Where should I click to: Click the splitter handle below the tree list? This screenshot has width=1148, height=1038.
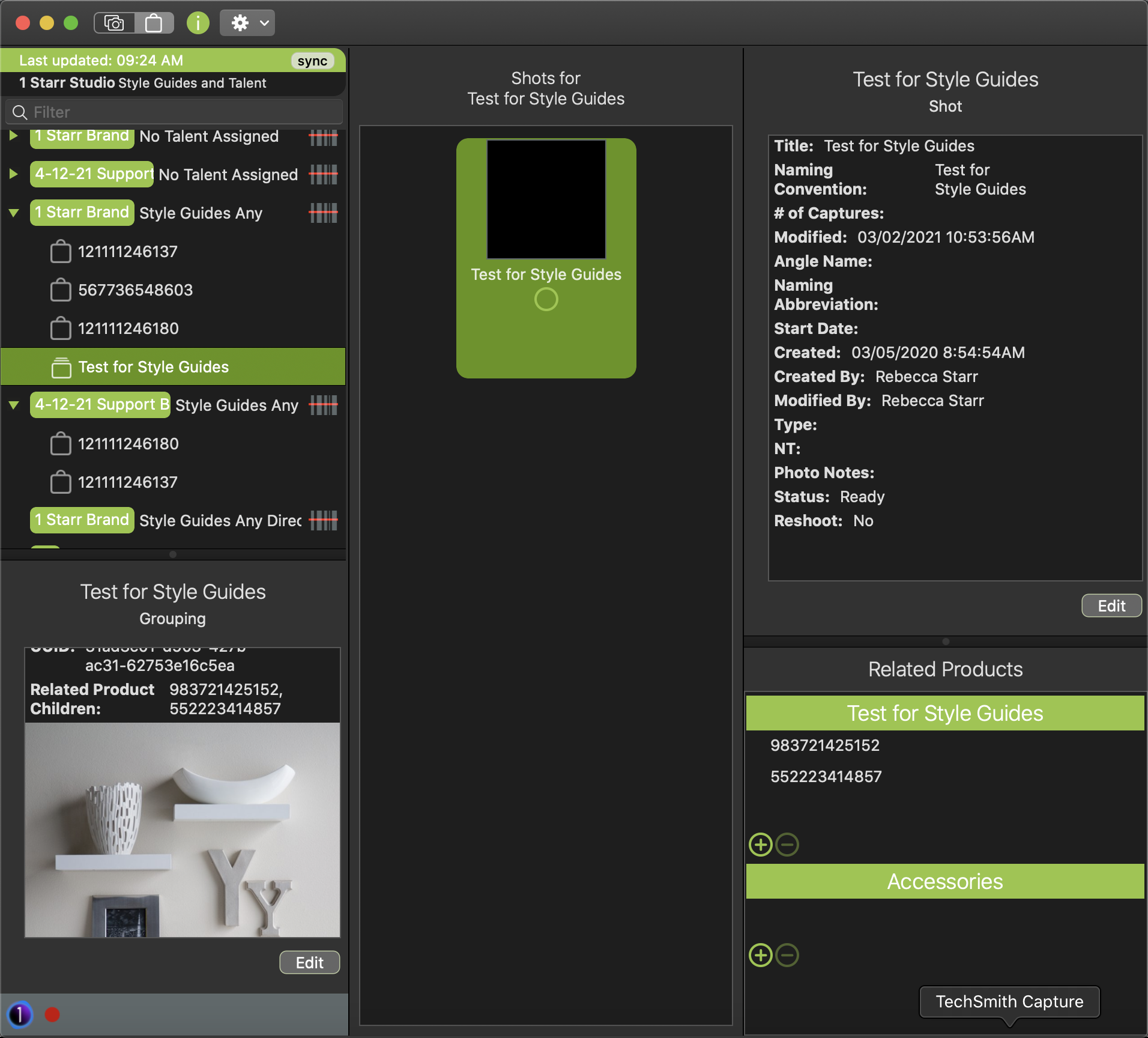[173, 554]
